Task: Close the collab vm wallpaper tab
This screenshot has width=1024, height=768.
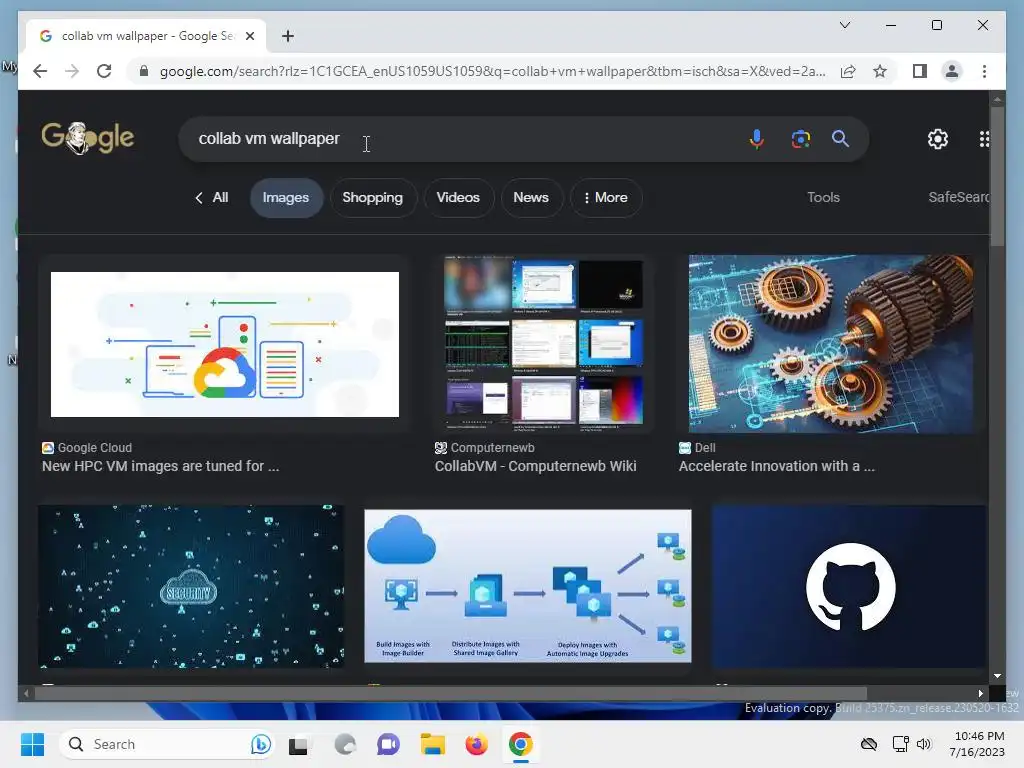Action: (249, 36)
